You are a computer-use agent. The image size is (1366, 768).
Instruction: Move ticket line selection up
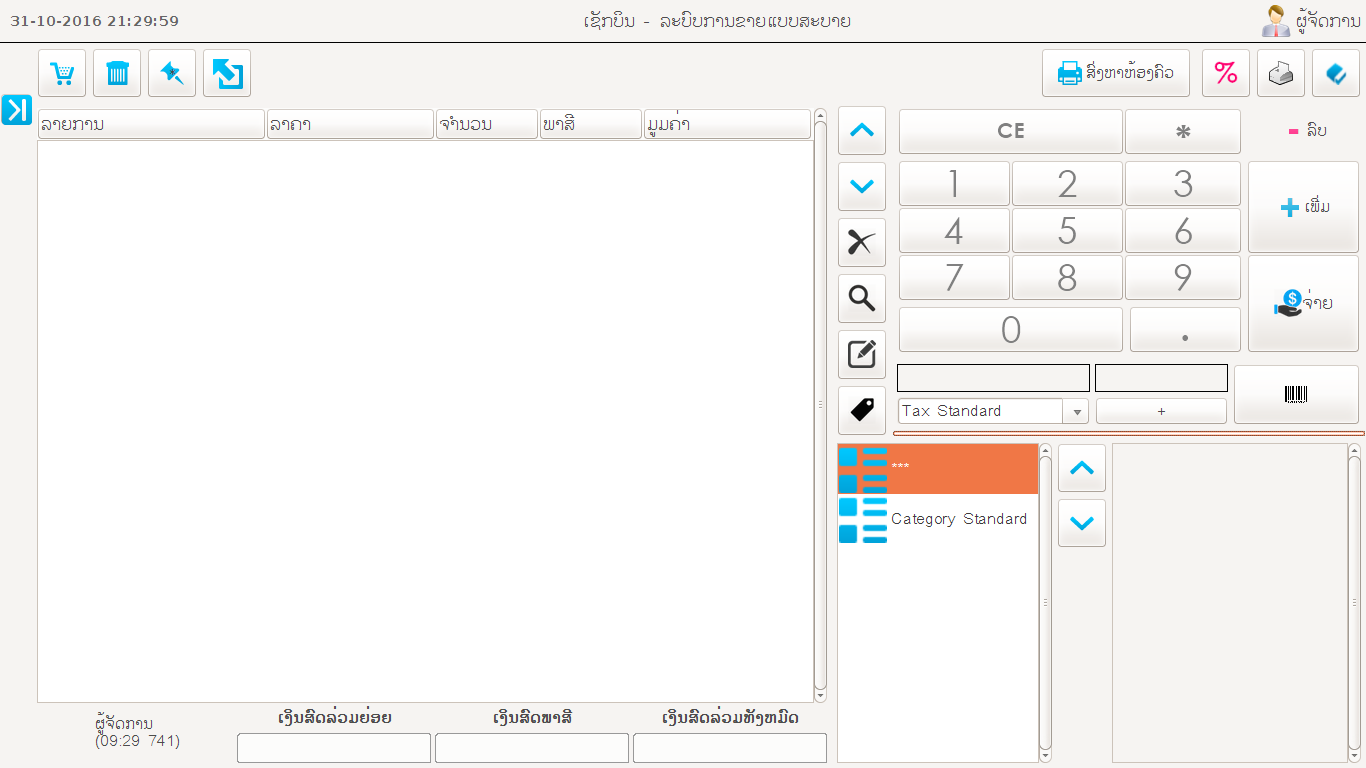coord(861,130)
